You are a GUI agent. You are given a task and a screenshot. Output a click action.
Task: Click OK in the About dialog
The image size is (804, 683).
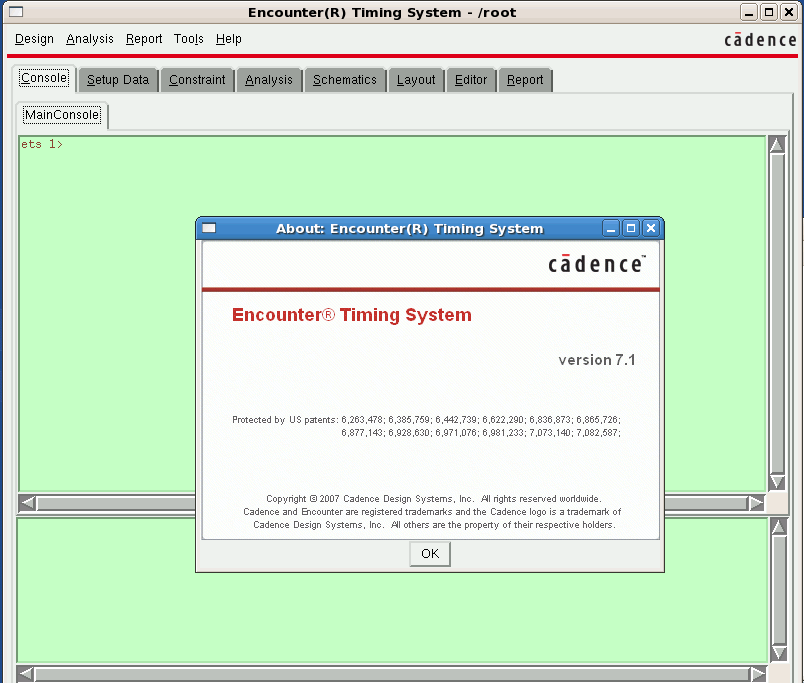pos(430,554)
